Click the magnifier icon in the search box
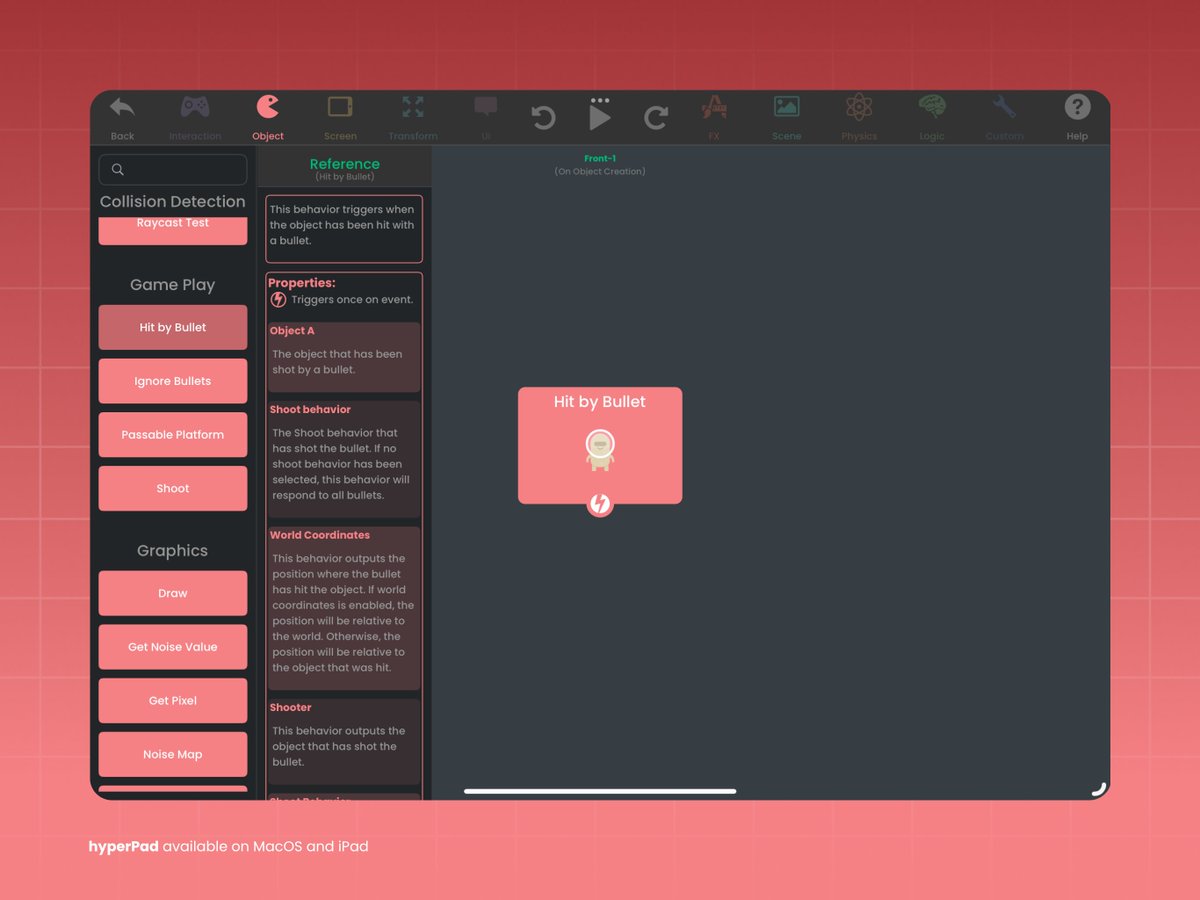 point(118,170)
